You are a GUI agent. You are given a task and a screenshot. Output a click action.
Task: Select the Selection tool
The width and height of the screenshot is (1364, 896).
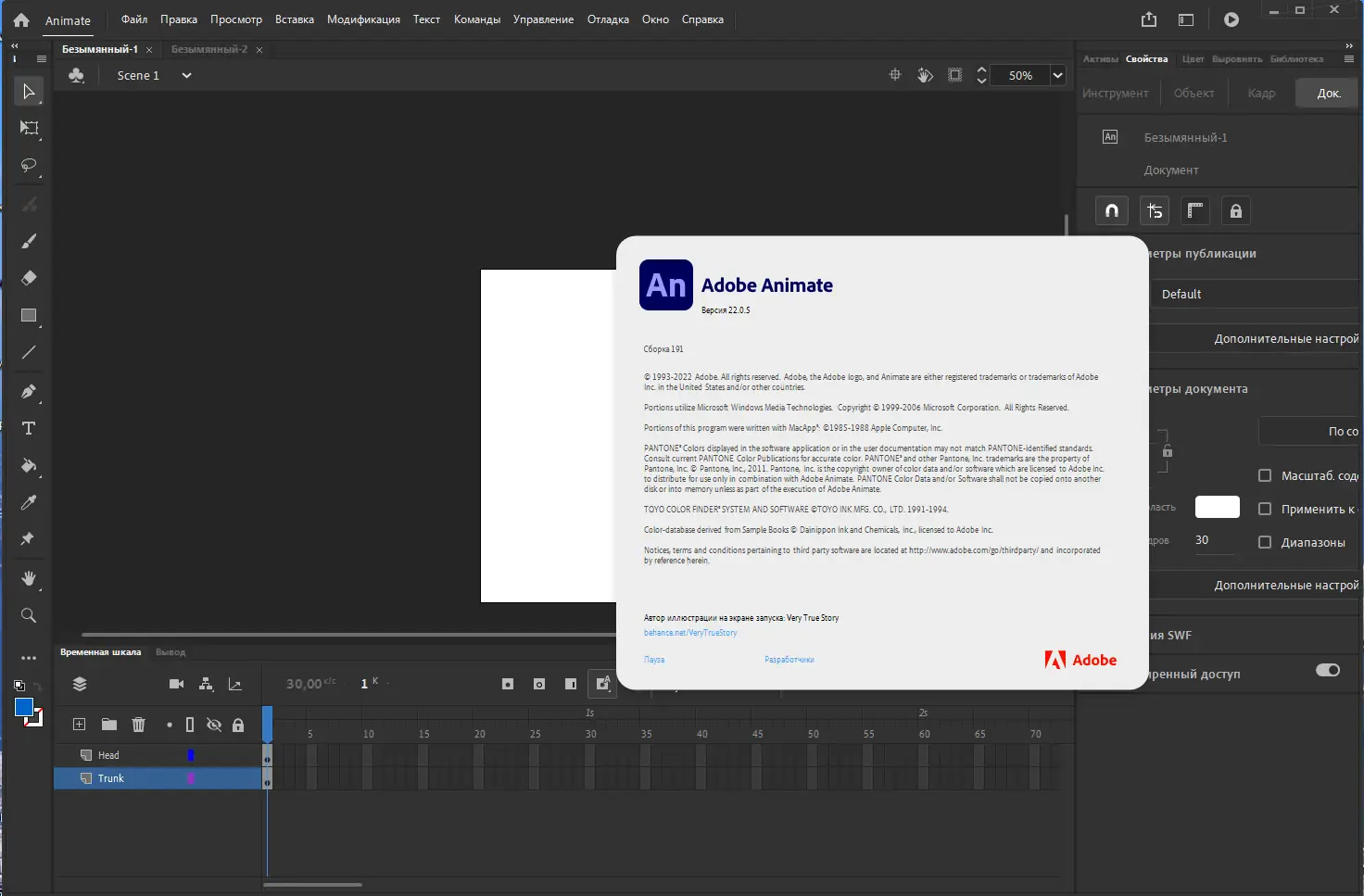coord(28,91)
